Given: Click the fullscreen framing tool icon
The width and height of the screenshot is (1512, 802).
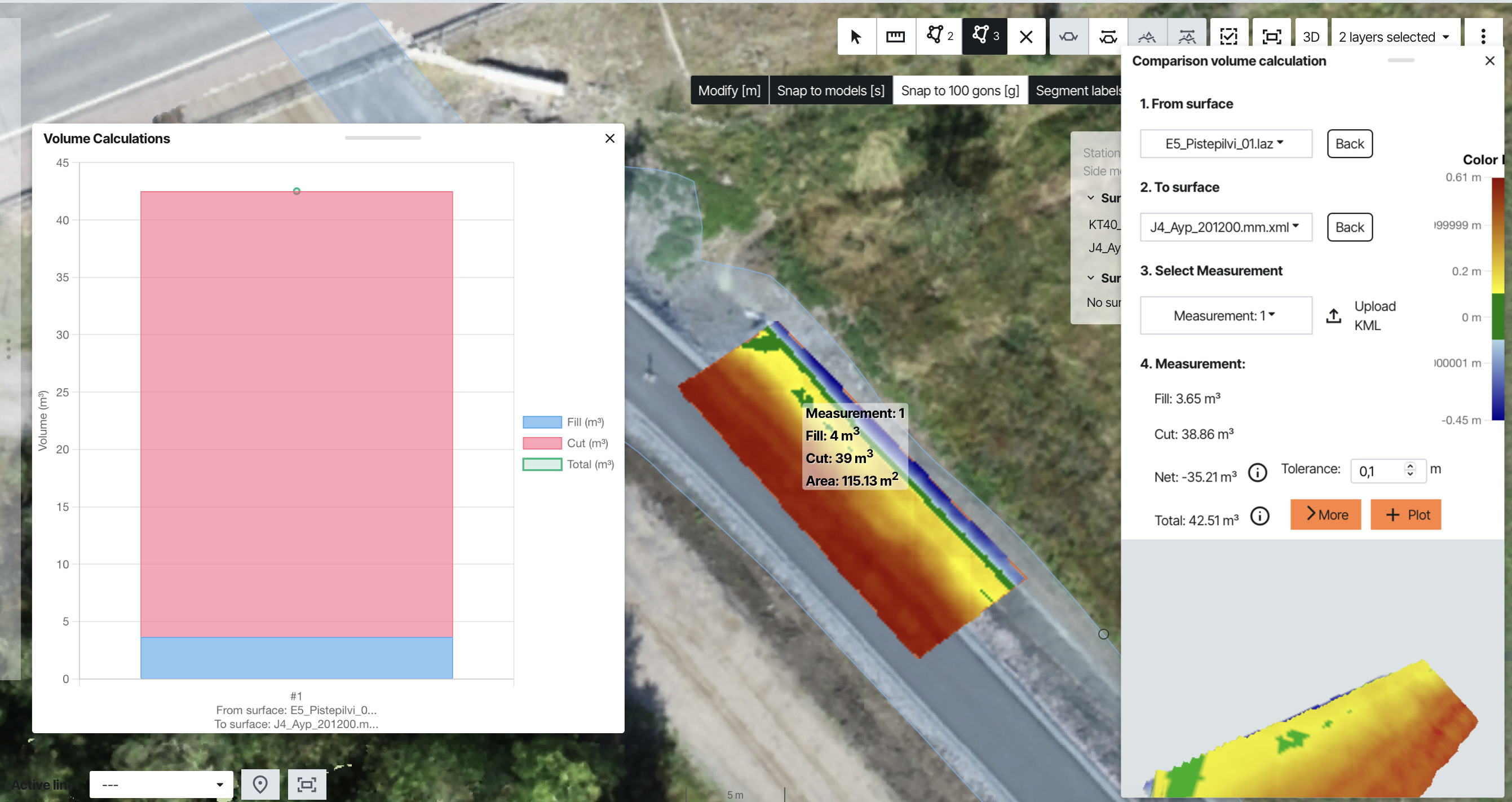Looking at the screenshot, I should click(1271, 36).
